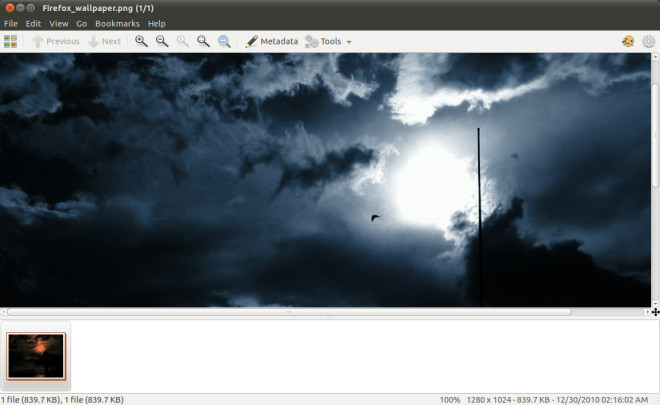Click the 100% zoom level in status bar
The width and height of the screenshot is (660, 405).
pos(450,400)
